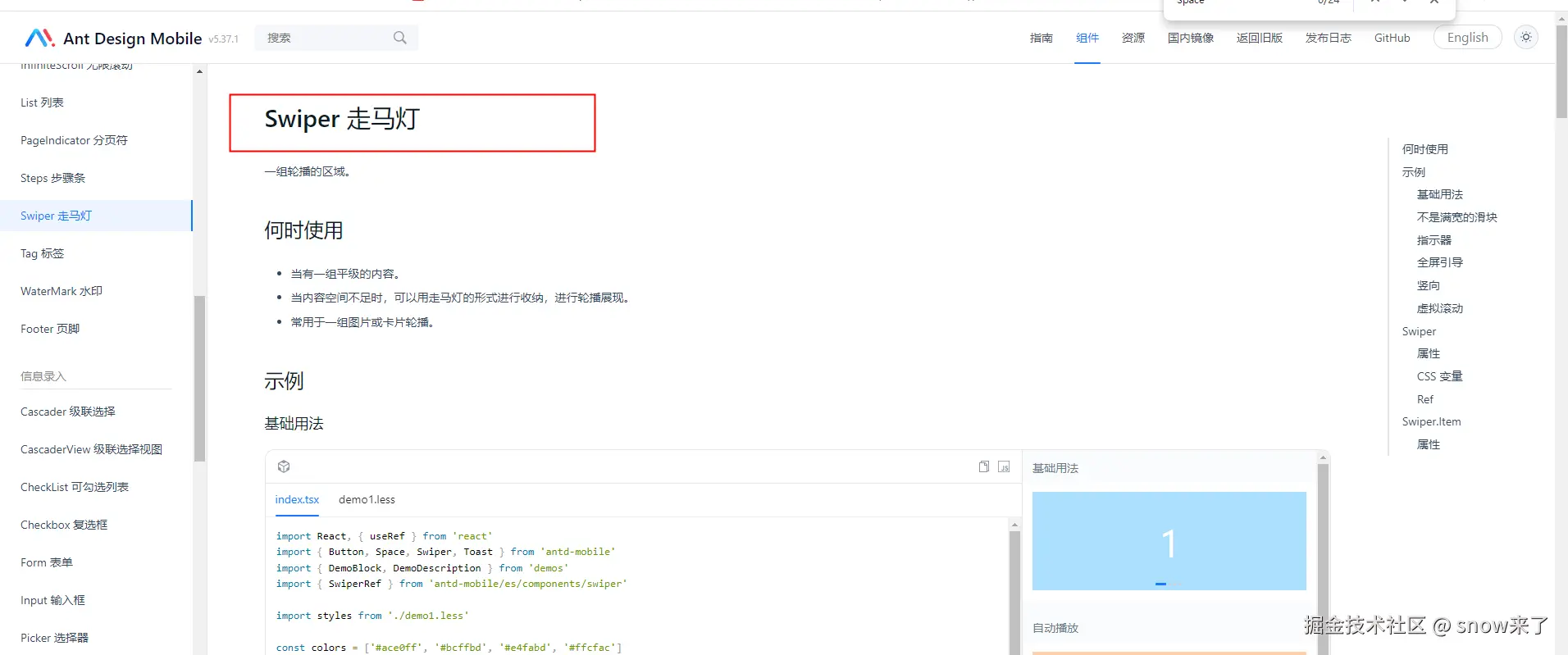
Task: Jump to 竖向 in the page outline
Action: [x=1429, y=285]
